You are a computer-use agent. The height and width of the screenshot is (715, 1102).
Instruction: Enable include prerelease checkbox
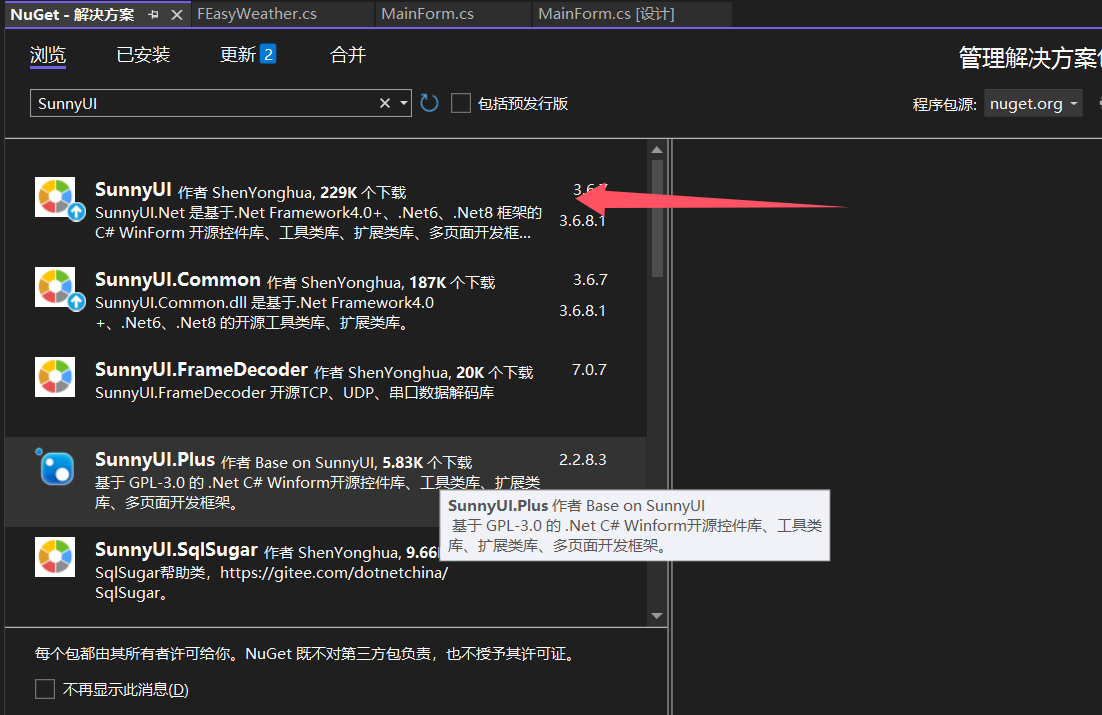pyautogui.click(x=461, y=103)
